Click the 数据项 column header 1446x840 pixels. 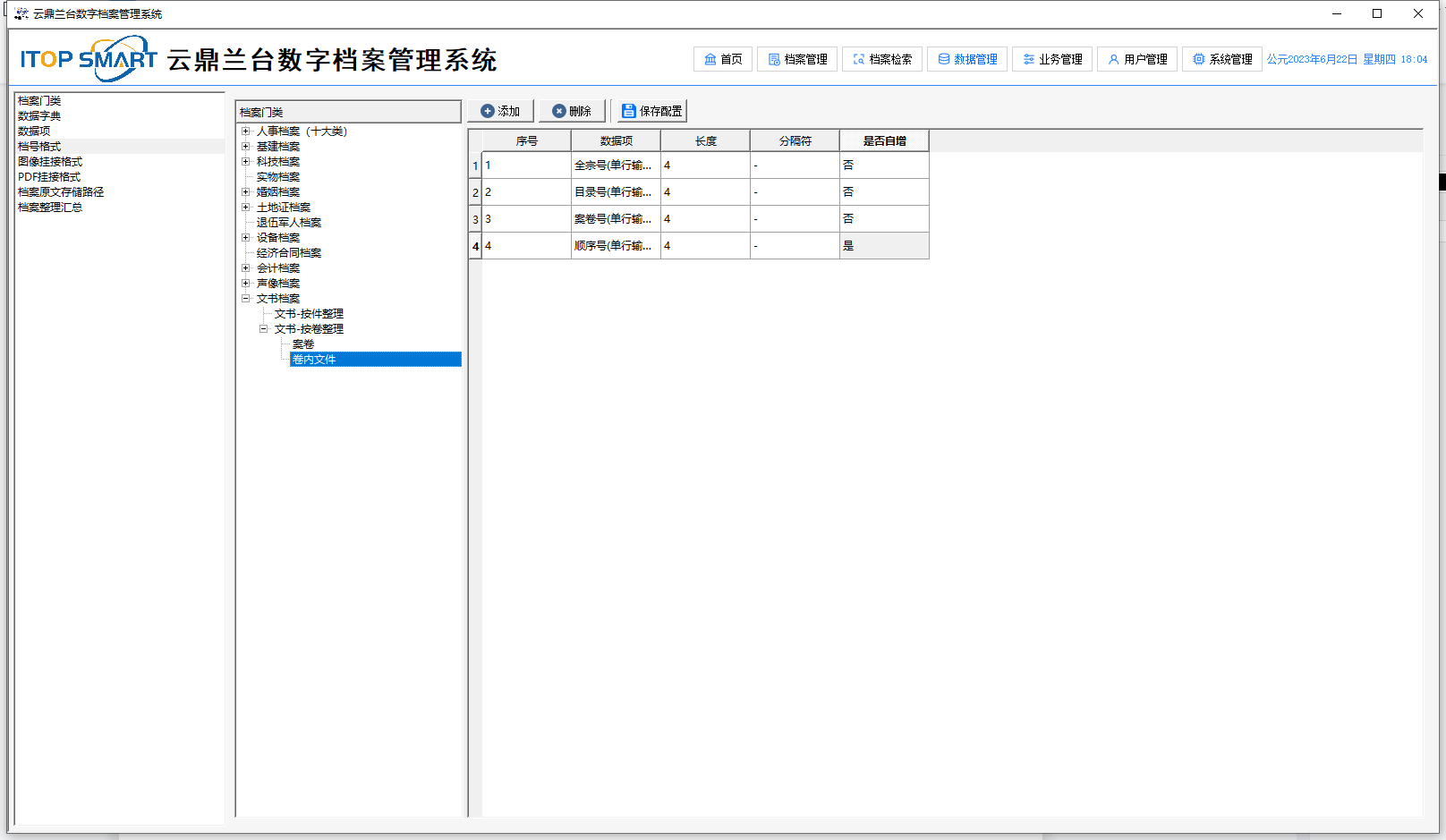[x=616, y=141]
